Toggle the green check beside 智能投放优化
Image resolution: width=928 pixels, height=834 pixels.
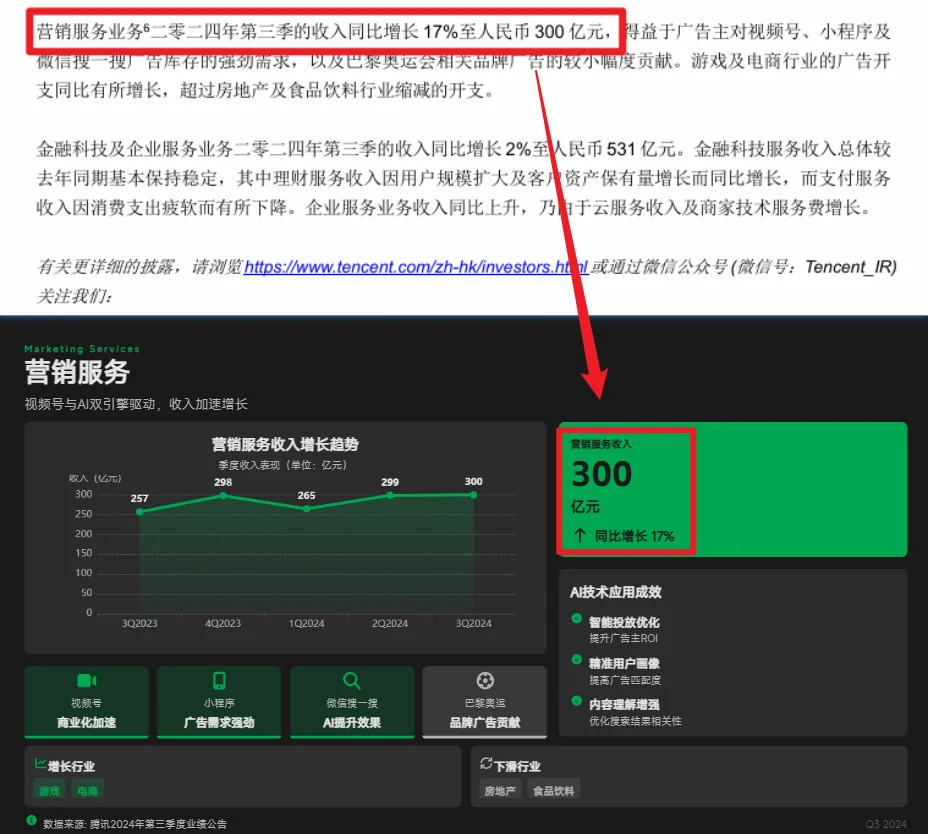[x=575, y=618]
